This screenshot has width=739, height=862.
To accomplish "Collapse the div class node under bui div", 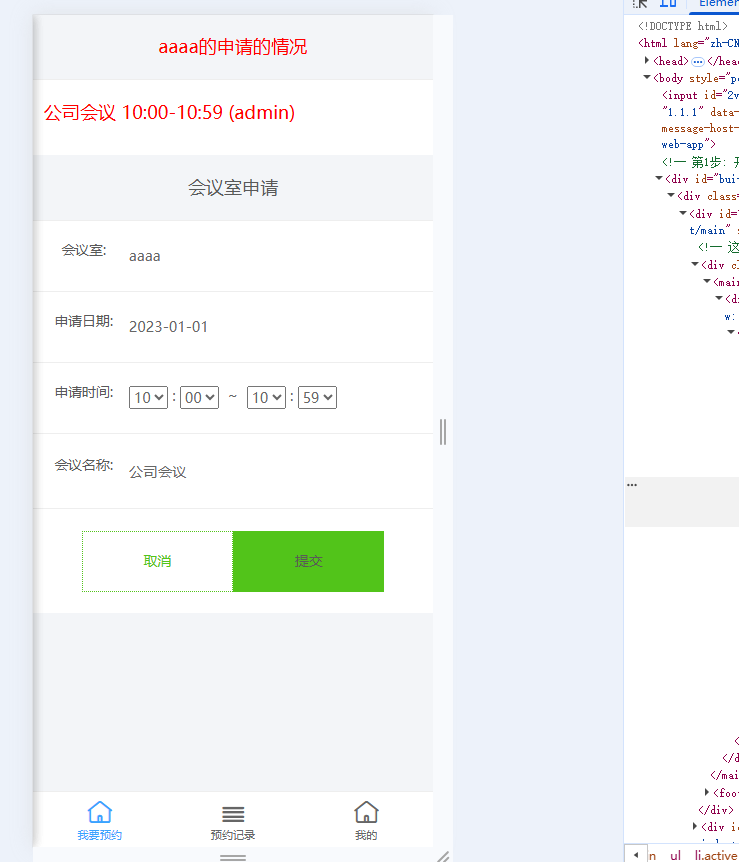I will [x=671, y=195].
